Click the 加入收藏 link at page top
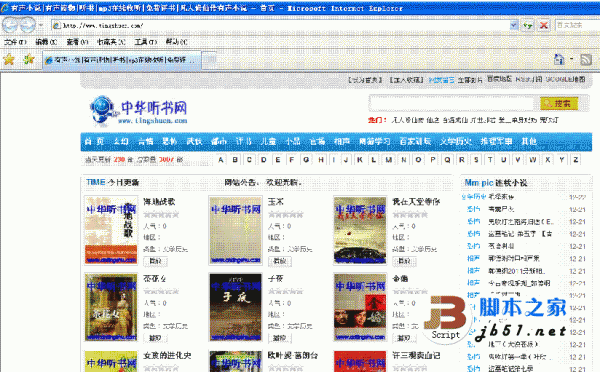This screenshot has height=372, width=600. tap(406, 80)
